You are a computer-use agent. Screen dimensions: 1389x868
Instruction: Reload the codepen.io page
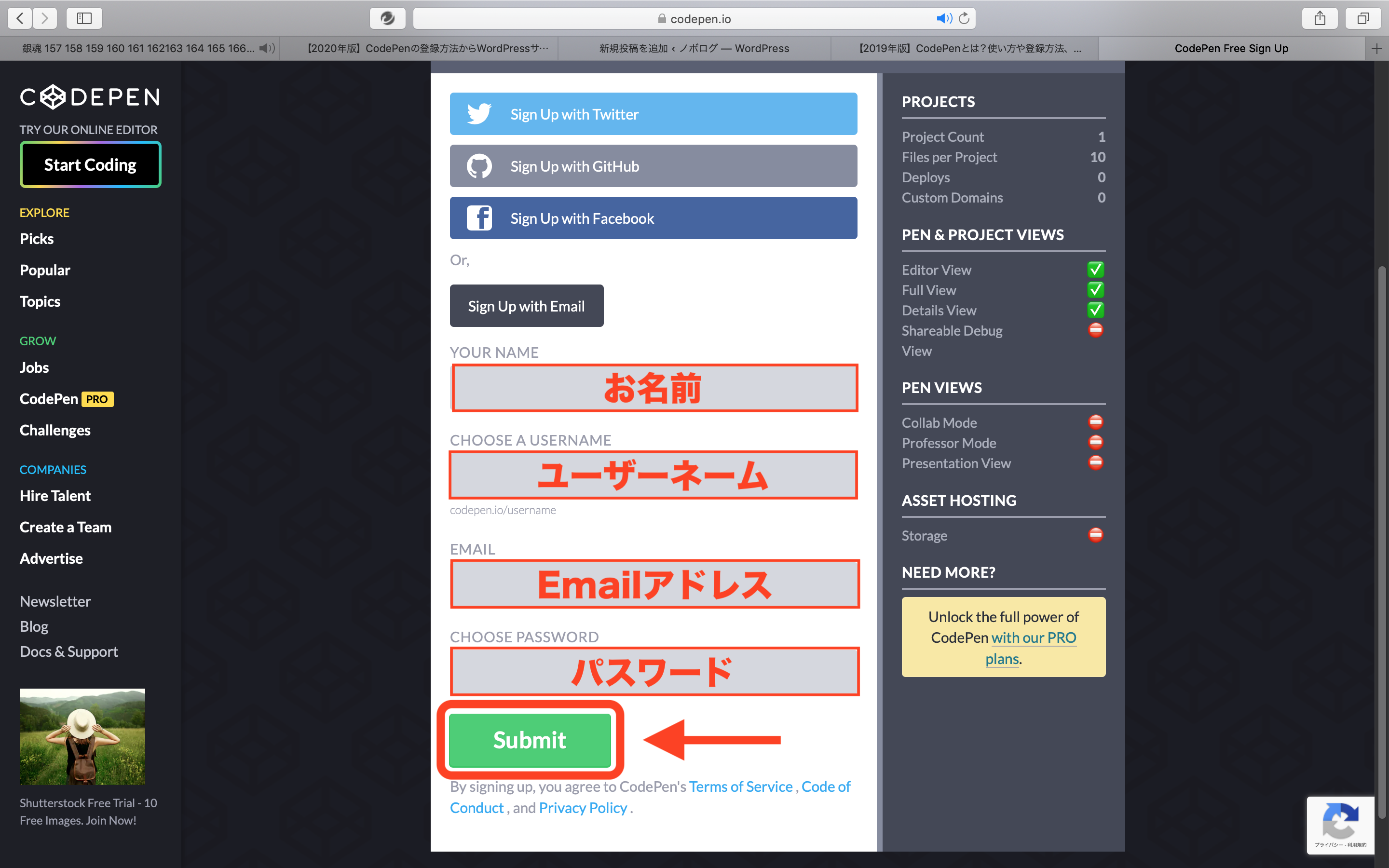[965, 18]
